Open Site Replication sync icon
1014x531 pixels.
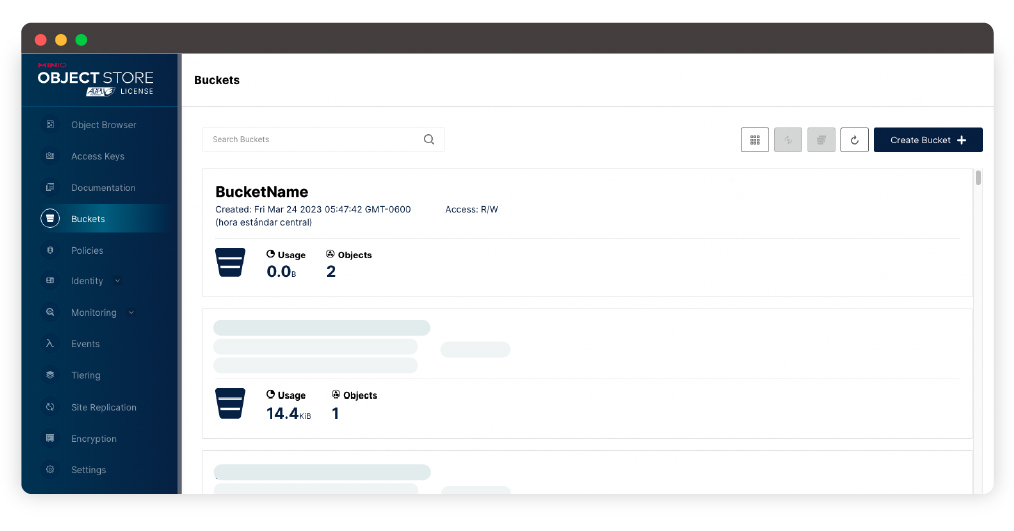click(x=50, y=407)
